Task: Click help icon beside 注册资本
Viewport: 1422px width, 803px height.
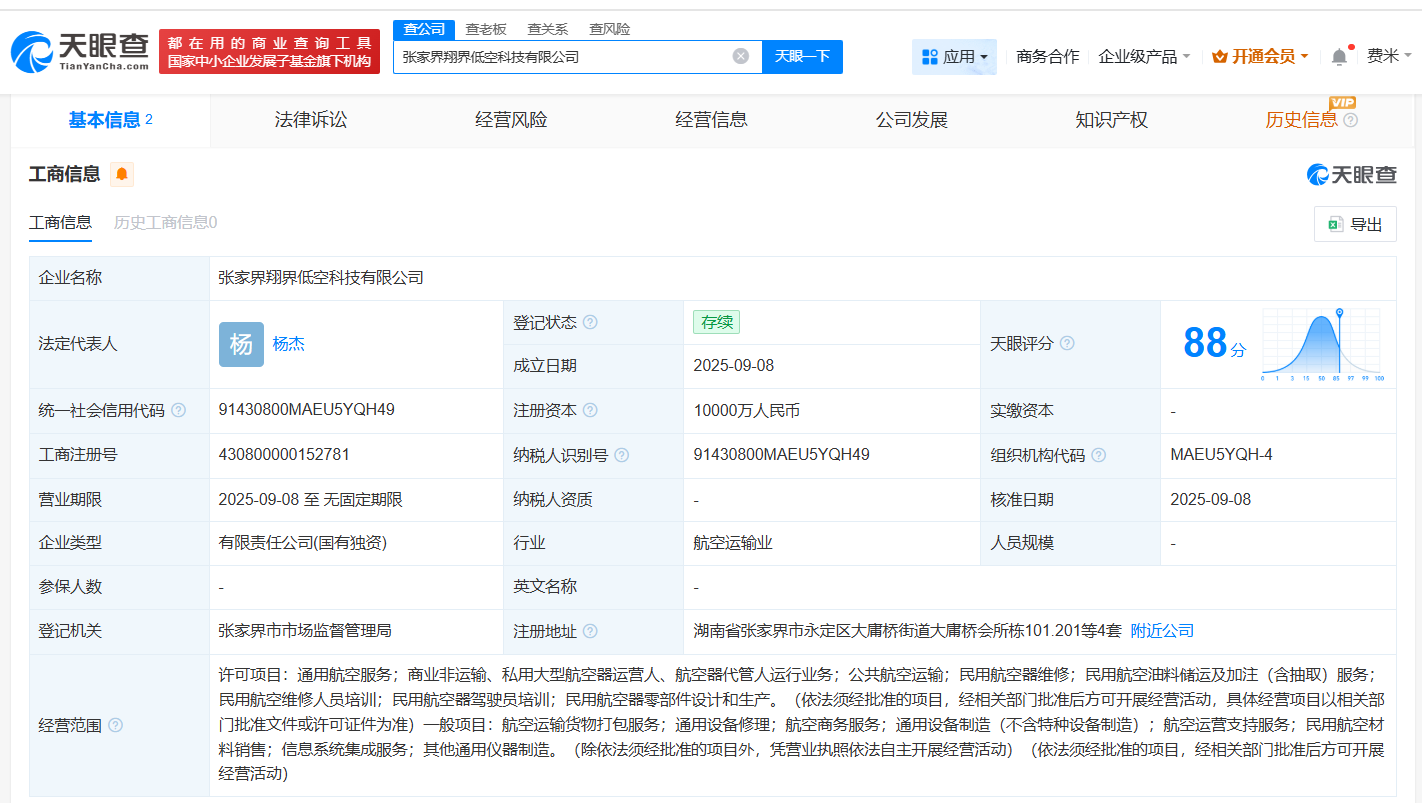Action: tap(590, 411)
